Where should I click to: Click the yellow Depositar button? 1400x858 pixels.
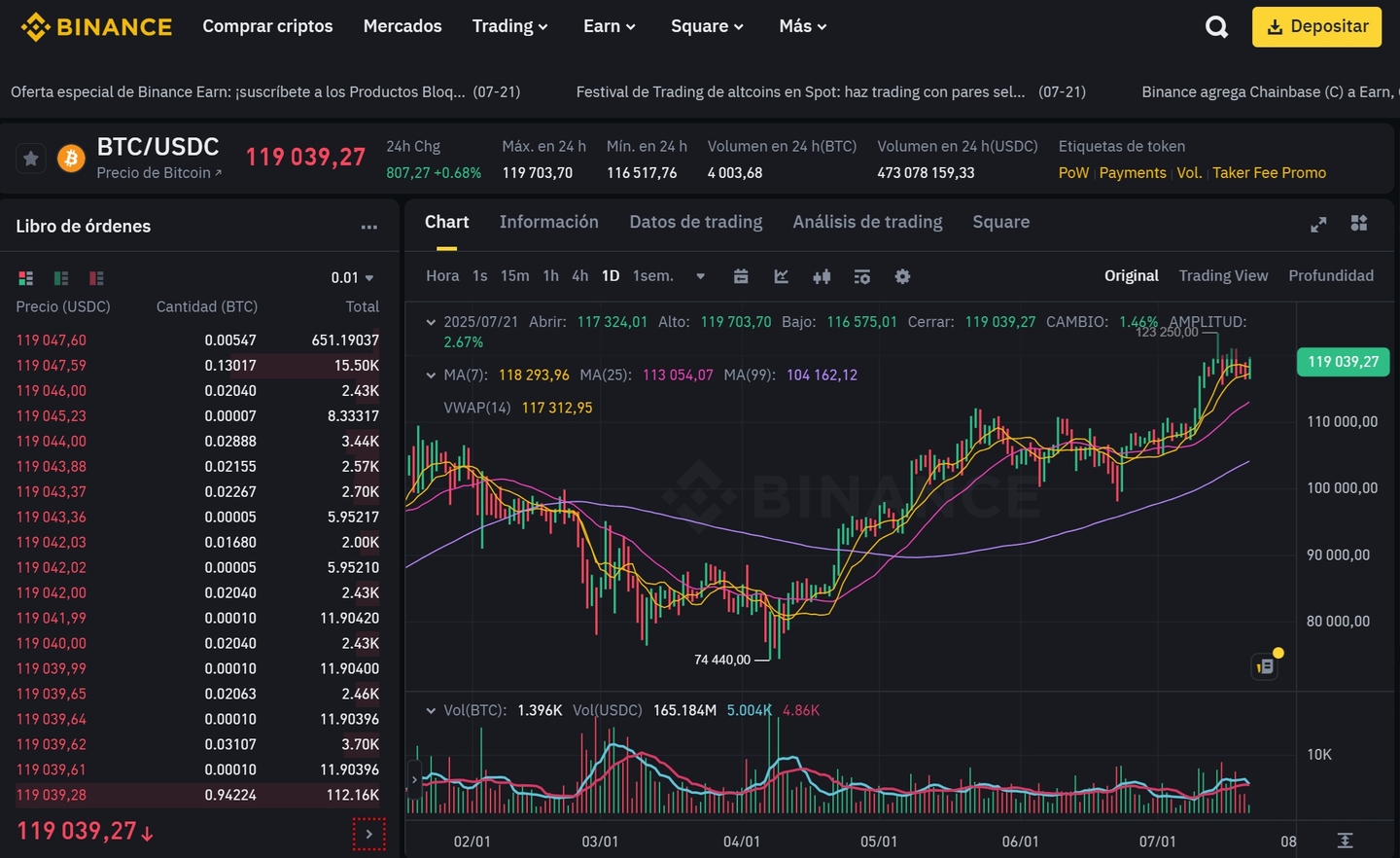point(1316,26)
